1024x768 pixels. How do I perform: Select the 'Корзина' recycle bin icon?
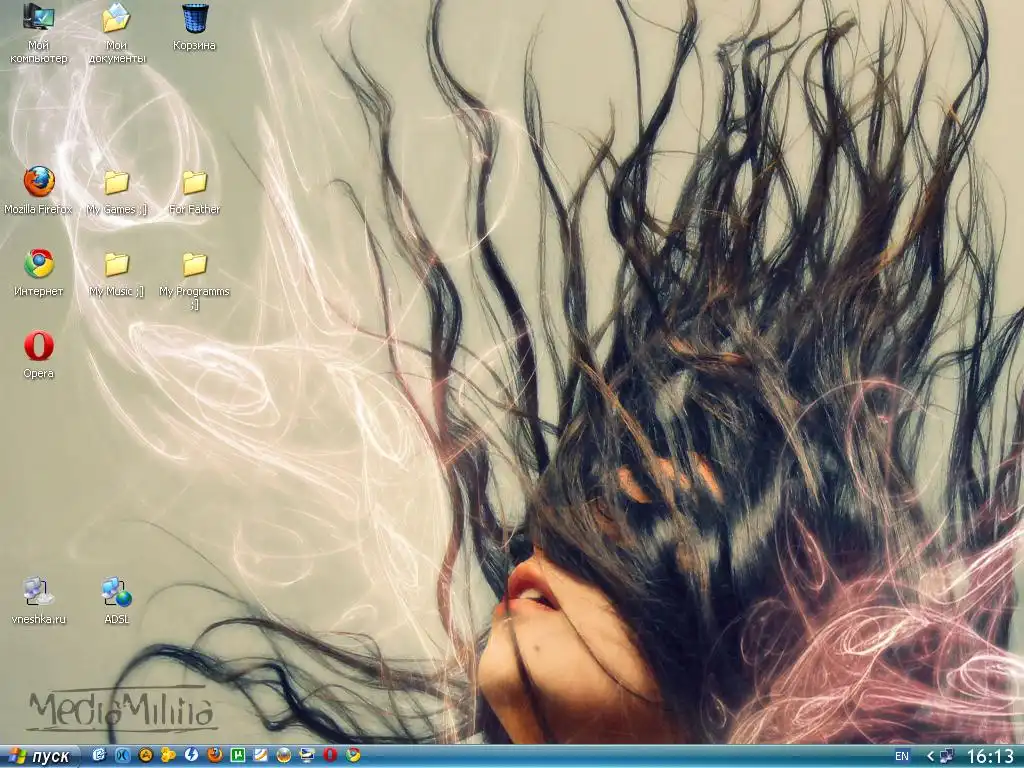194,18
